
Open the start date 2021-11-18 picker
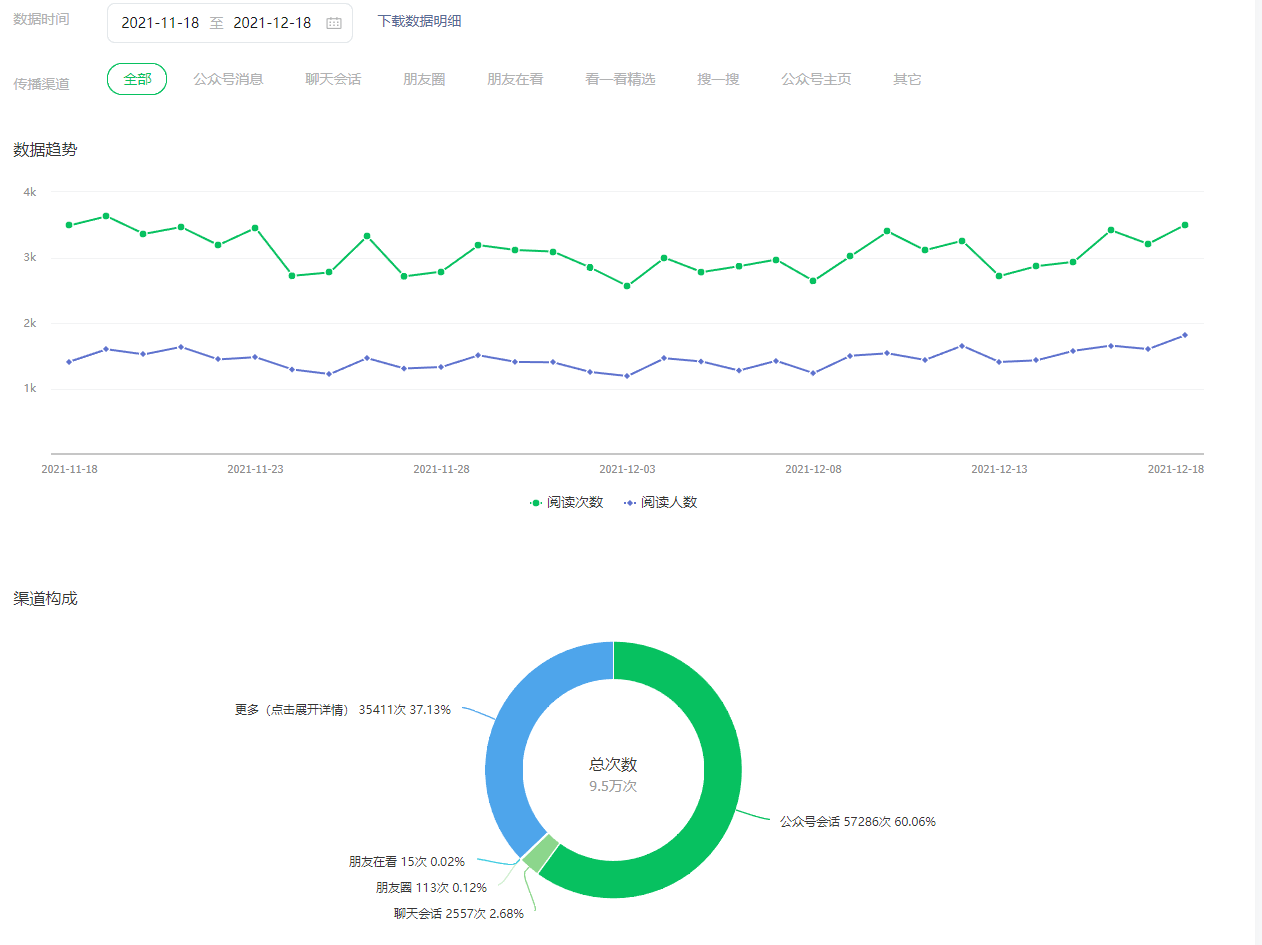[160, 23]
